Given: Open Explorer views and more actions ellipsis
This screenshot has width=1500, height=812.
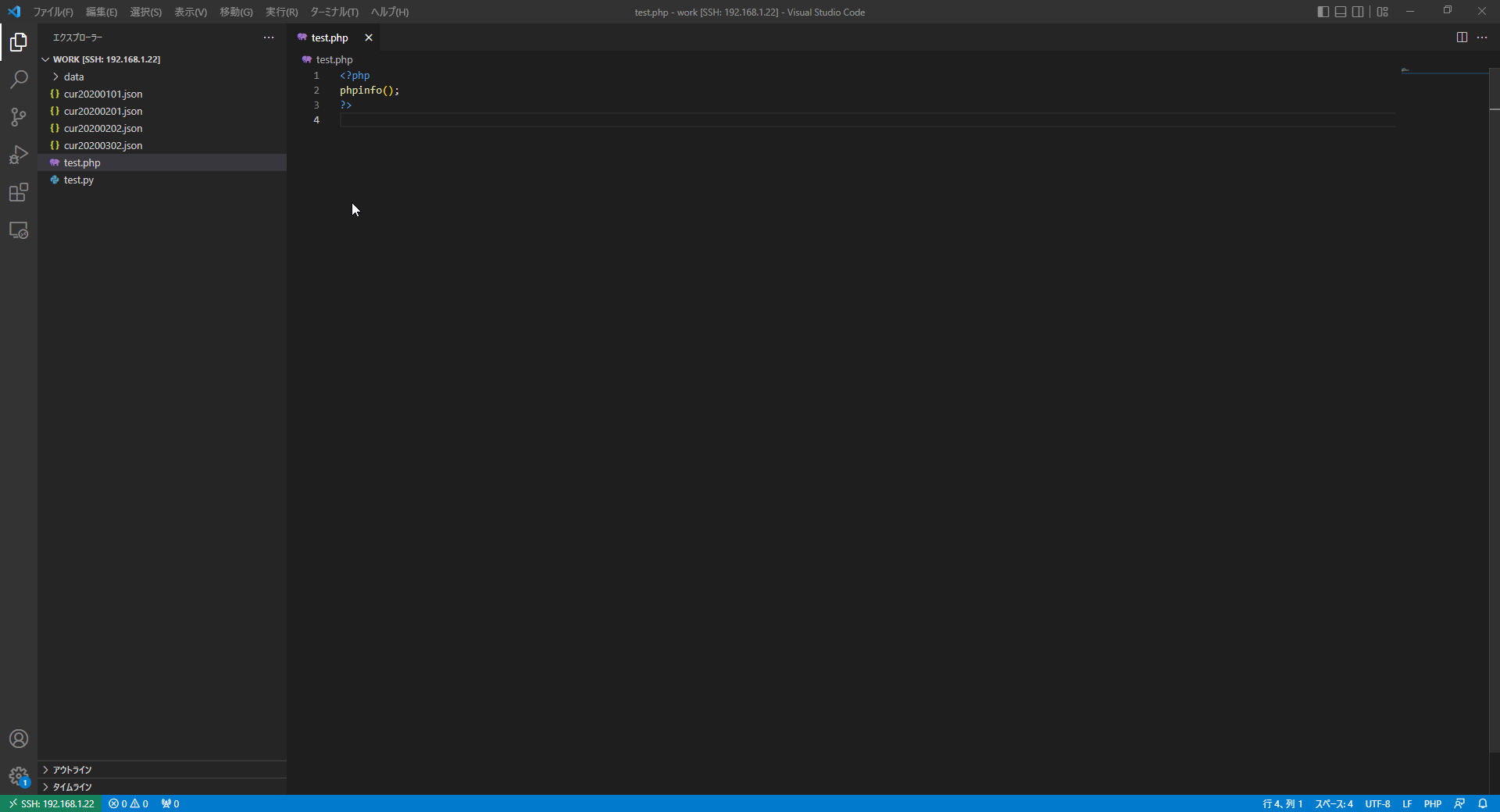Looking at the screenshot, I should pyautogui.click(x=269, y=37).
